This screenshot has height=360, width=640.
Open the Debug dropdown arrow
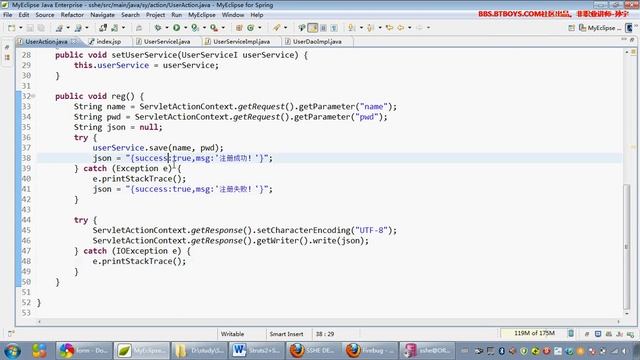tap(167, 28)
